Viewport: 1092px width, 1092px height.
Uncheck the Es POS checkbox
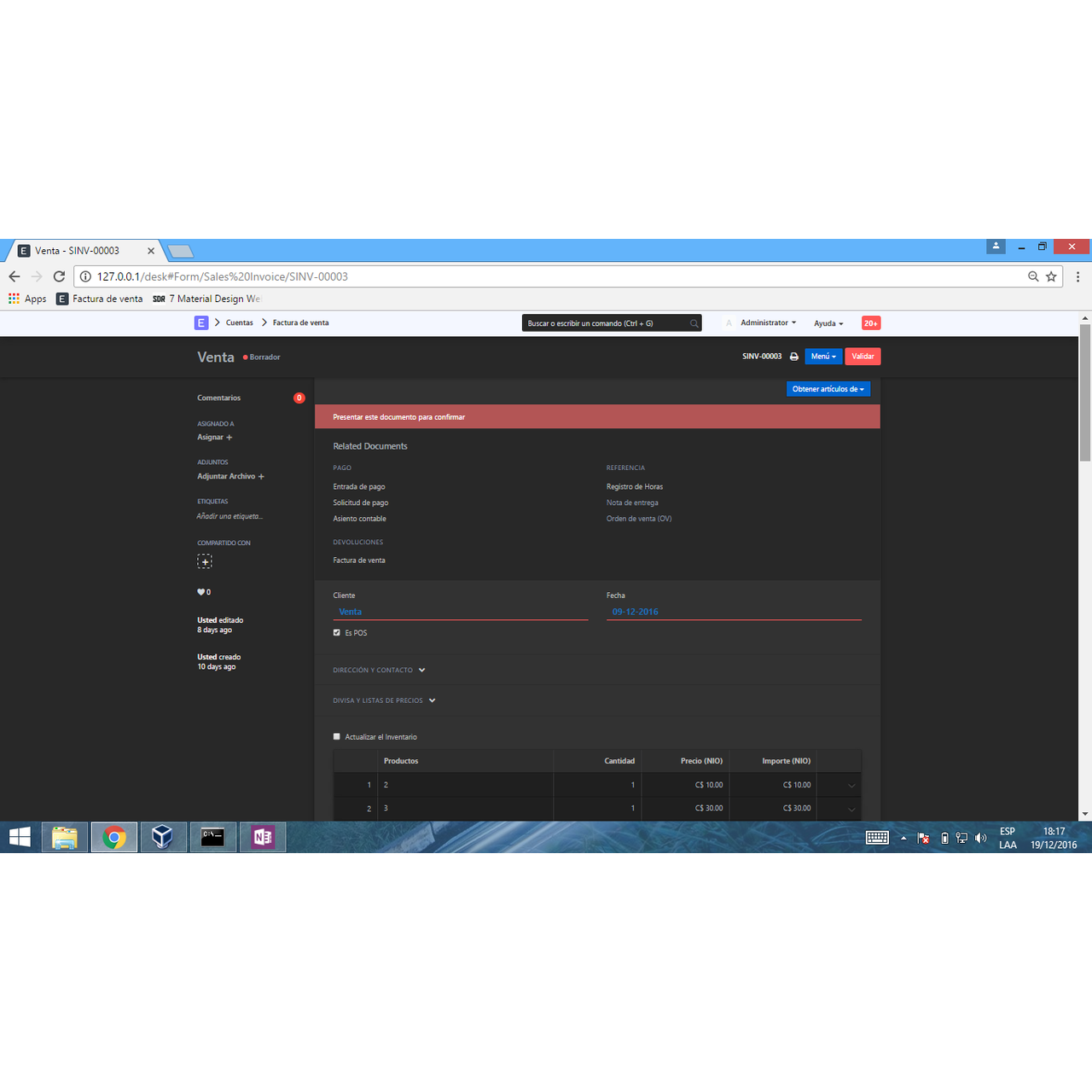tap(337, 633)
